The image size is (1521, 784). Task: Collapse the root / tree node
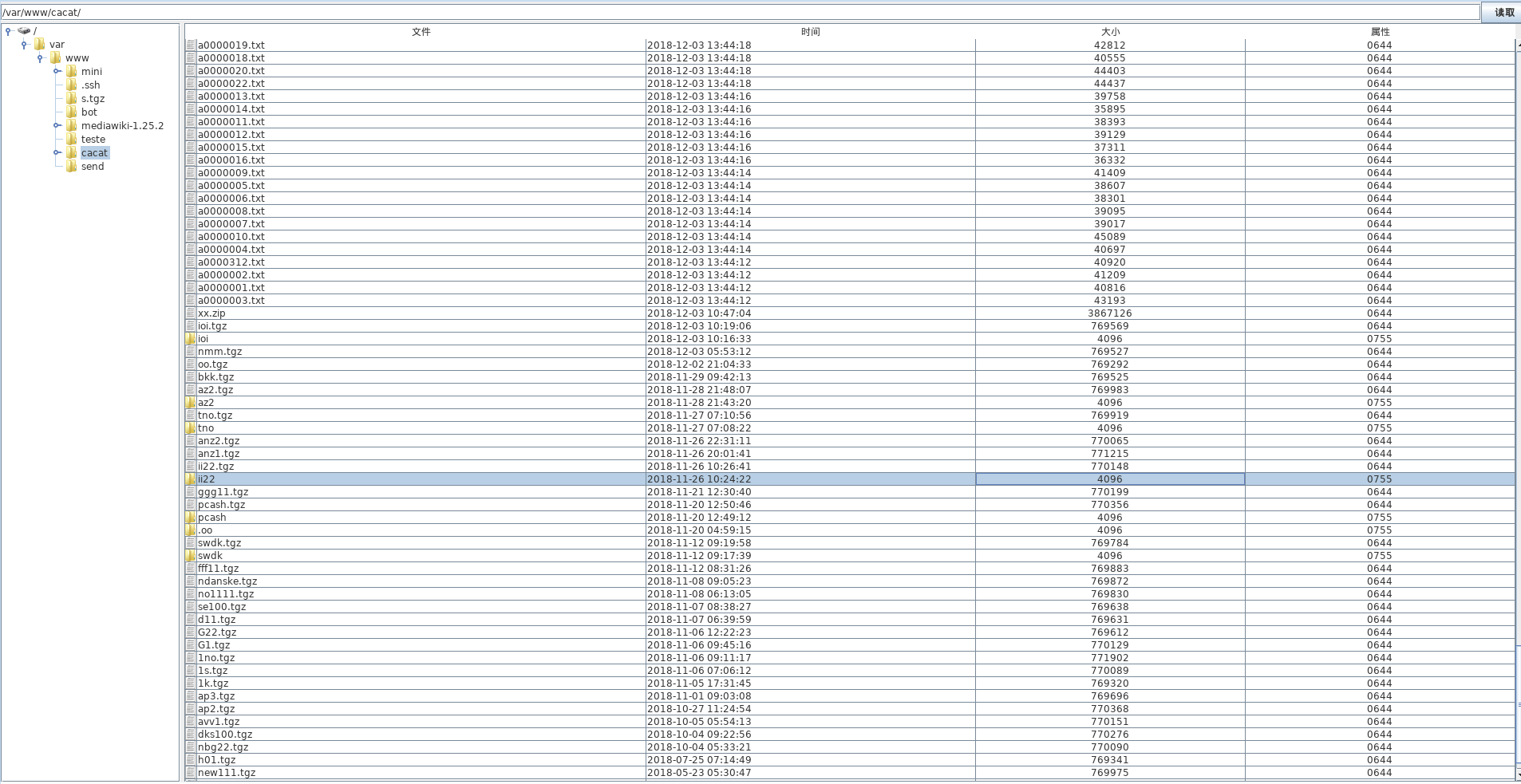click(x=8, y=31)
